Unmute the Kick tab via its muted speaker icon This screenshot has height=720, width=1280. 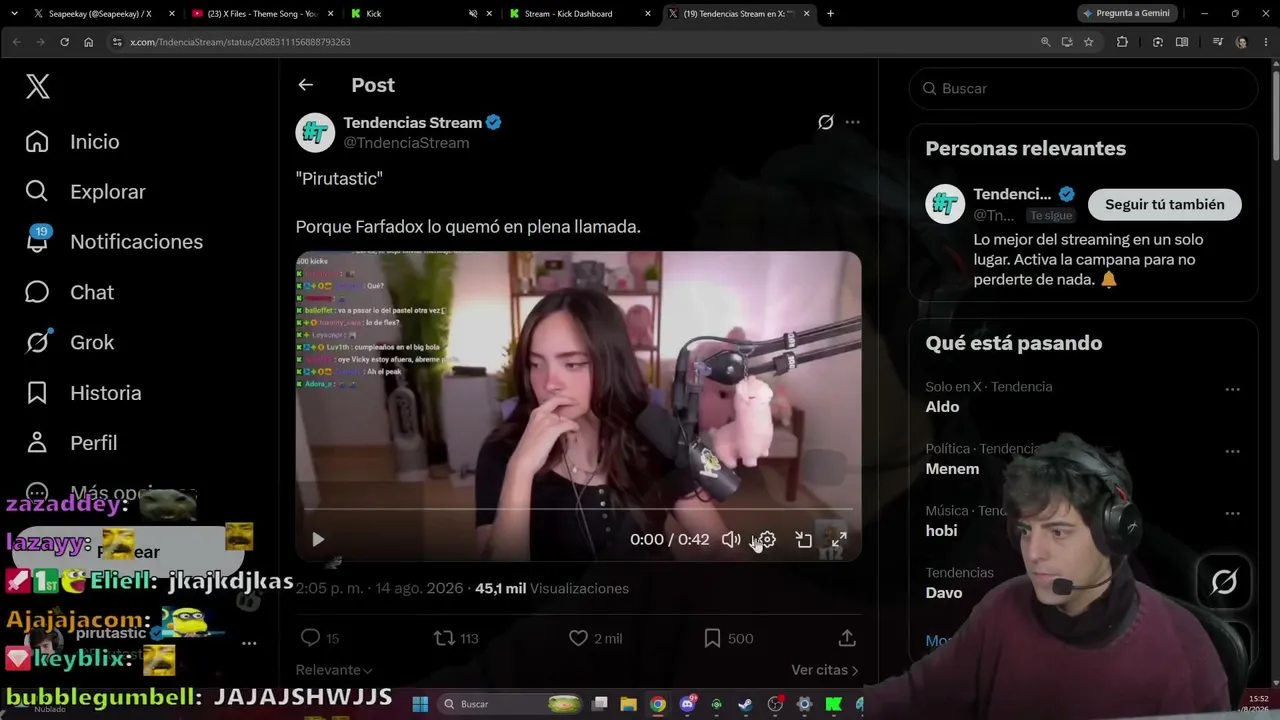click(473, 14)
